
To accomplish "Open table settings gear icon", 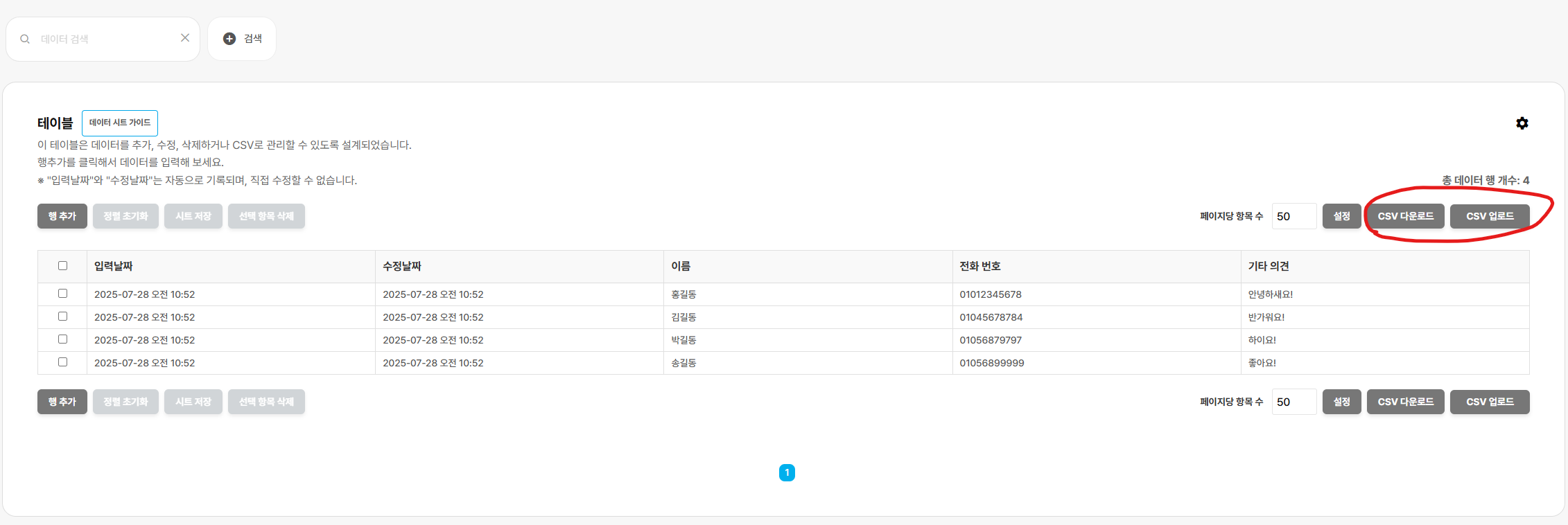I will [1522, 123].
